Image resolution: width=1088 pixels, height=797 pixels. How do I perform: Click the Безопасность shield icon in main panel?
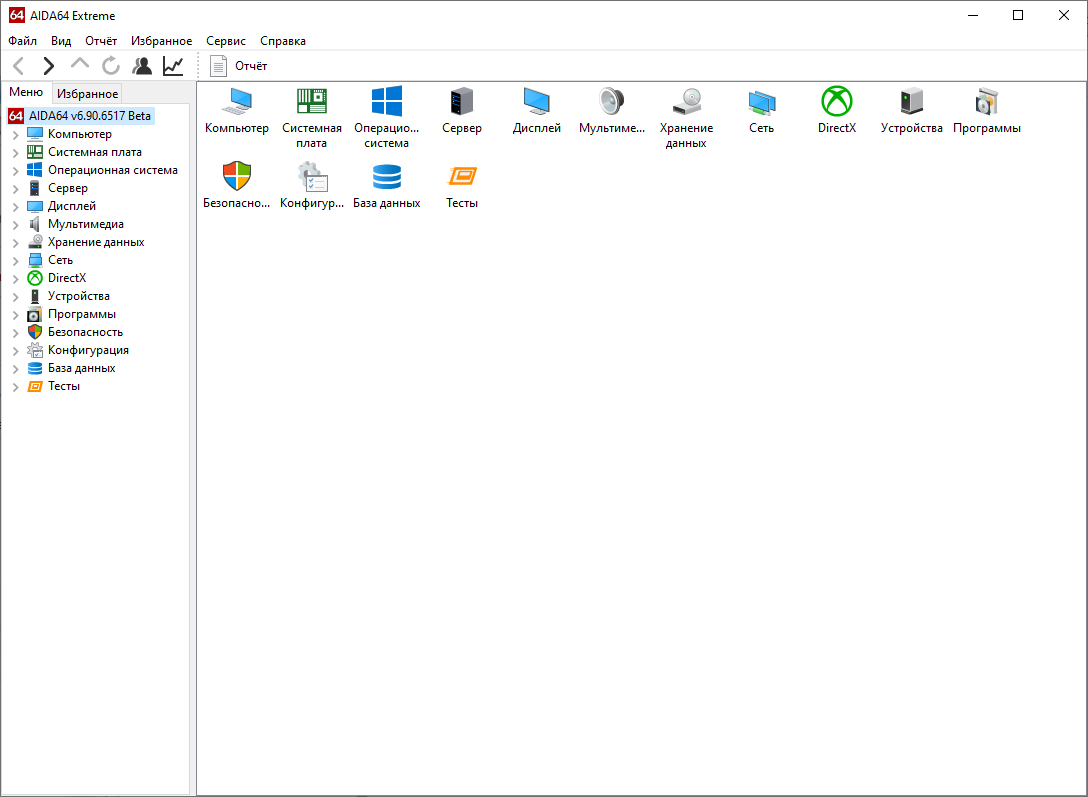point(236,177)
